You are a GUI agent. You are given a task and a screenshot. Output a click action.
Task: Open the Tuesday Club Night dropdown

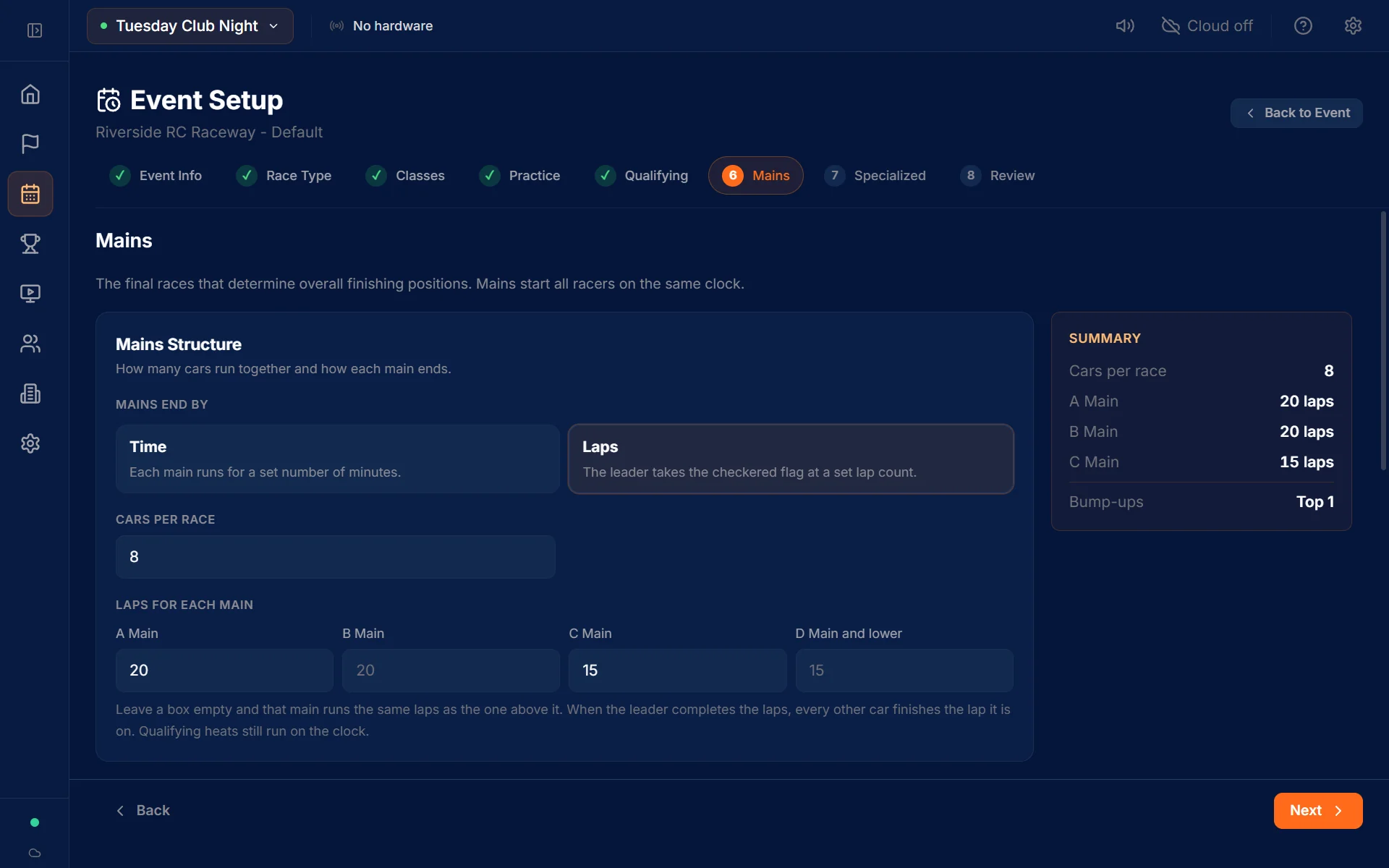click(x=190, y=26)
